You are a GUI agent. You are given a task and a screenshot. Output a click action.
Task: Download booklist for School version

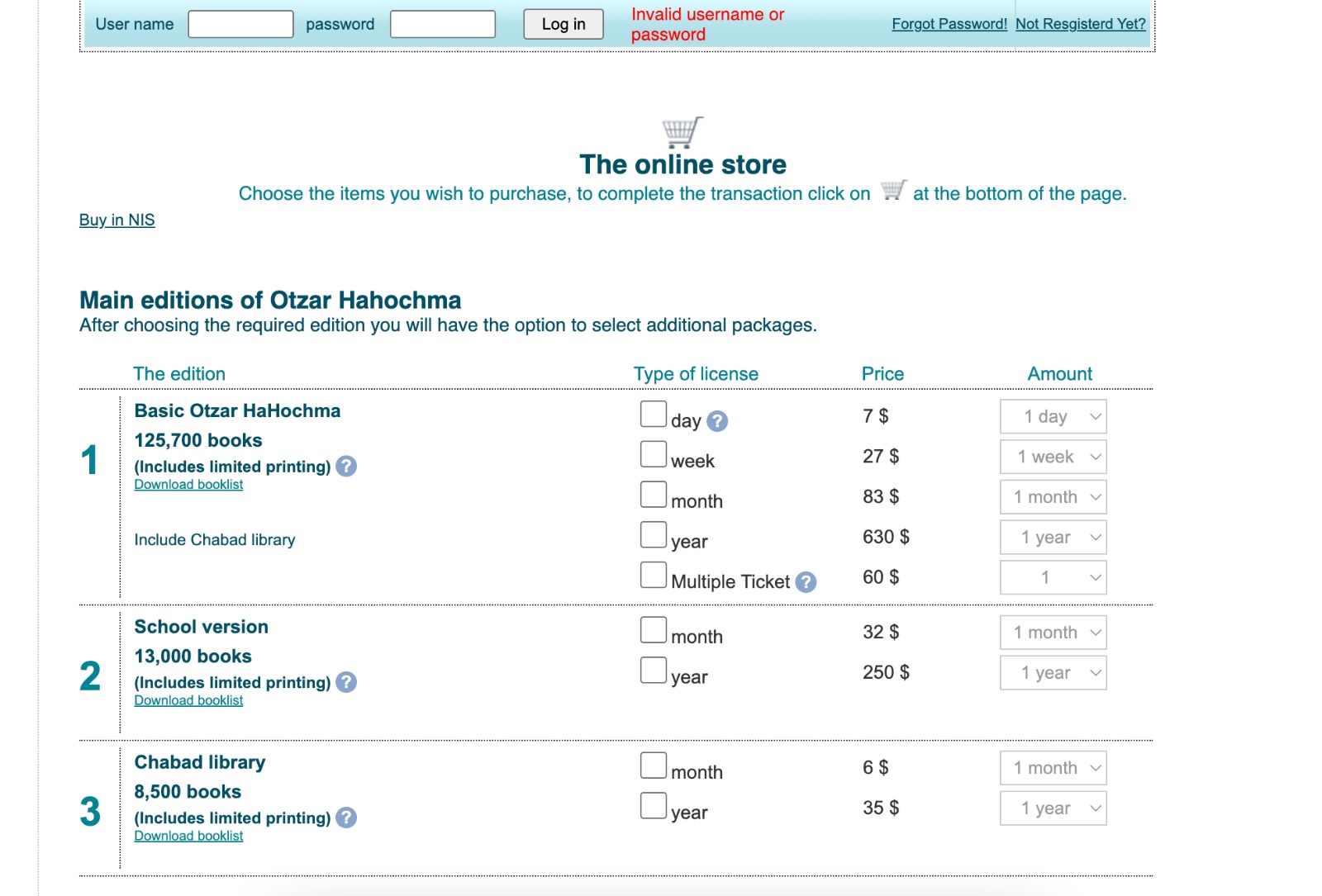tap(188, 700)
